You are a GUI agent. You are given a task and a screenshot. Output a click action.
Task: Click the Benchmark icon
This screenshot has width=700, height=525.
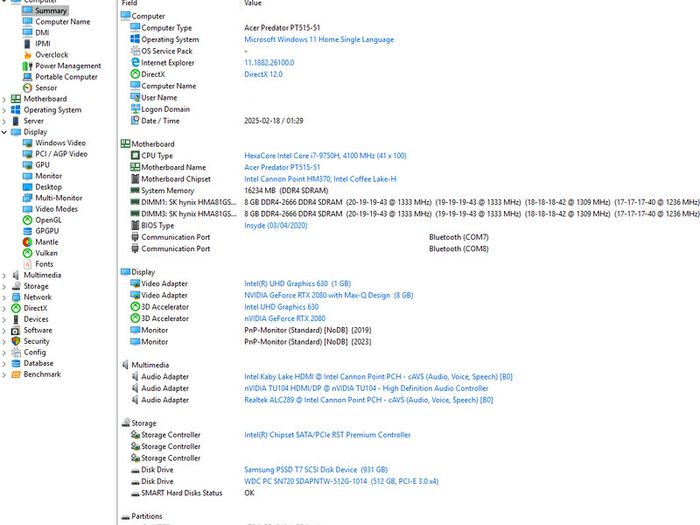16,374
